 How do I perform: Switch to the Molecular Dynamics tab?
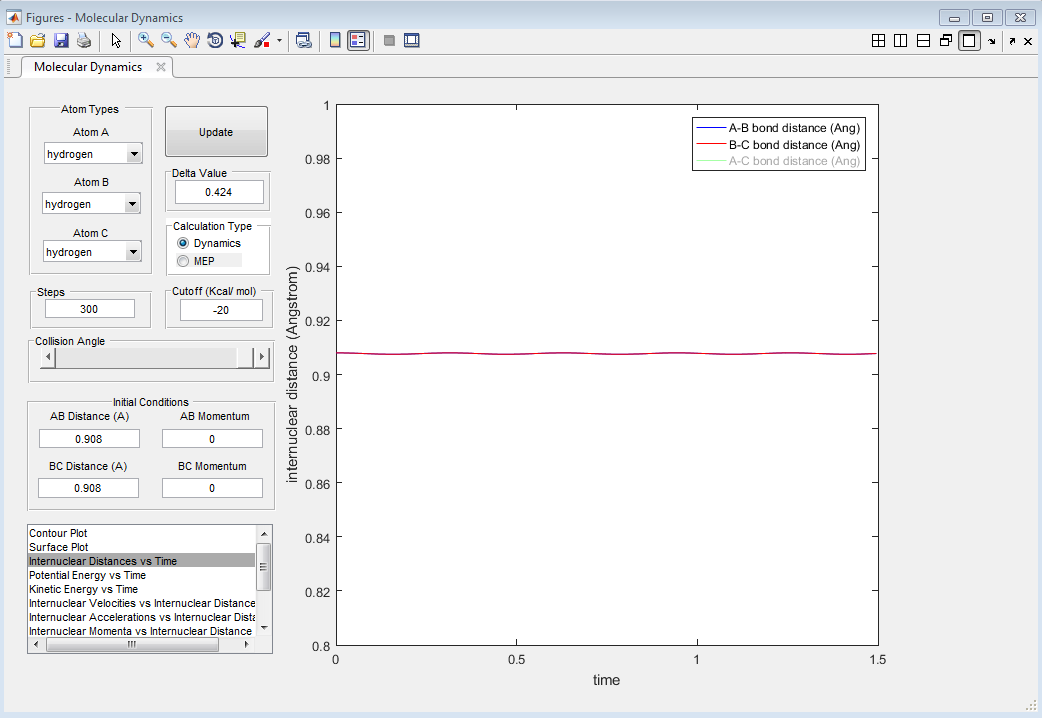(88, 67)
